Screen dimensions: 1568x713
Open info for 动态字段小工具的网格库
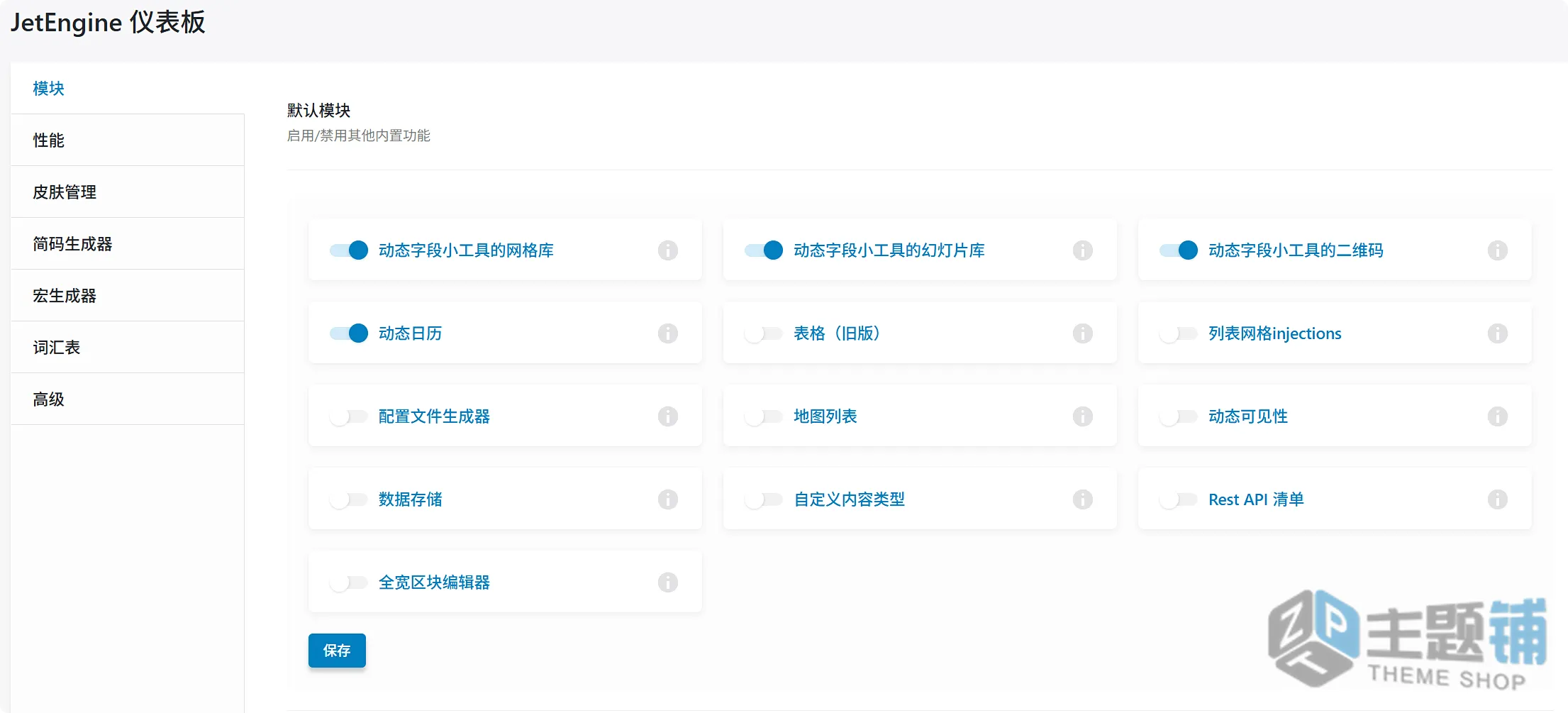pos(667,250)
